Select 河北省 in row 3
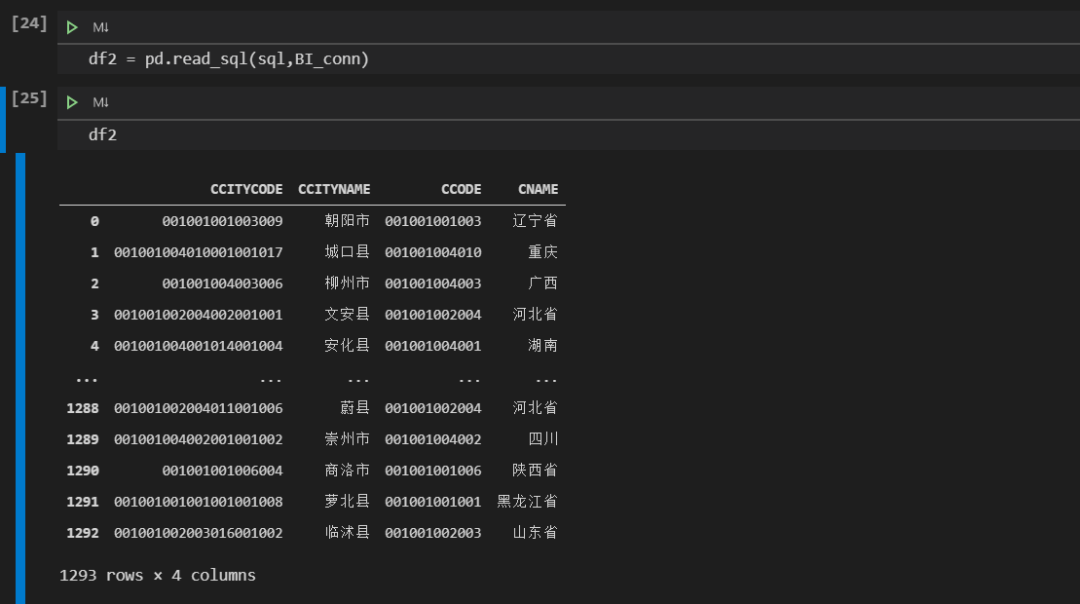Image resolution: width=1080 pixels, height=604 pixels. 535,315
